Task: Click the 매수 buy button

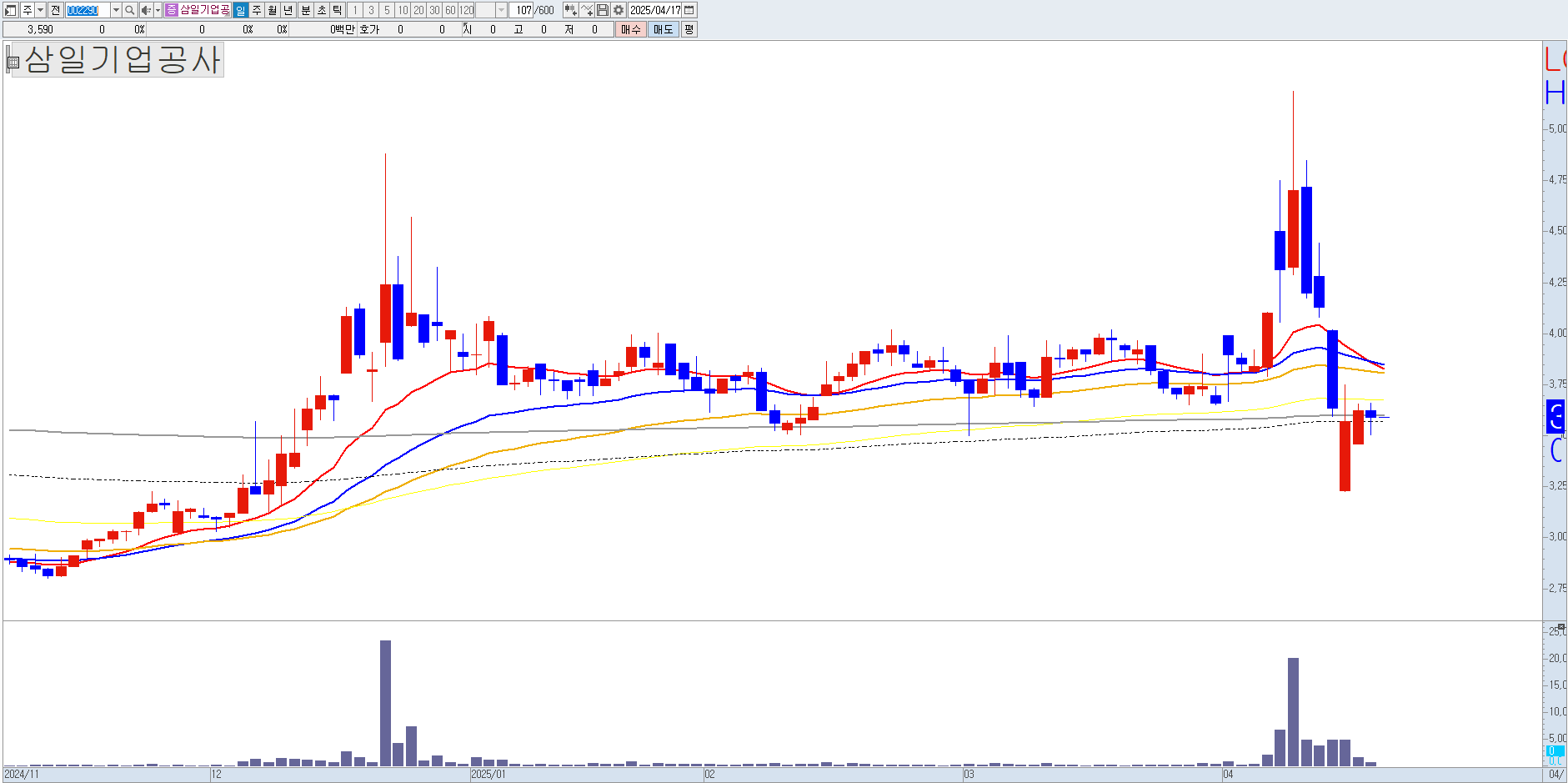Action: (631, 29)
